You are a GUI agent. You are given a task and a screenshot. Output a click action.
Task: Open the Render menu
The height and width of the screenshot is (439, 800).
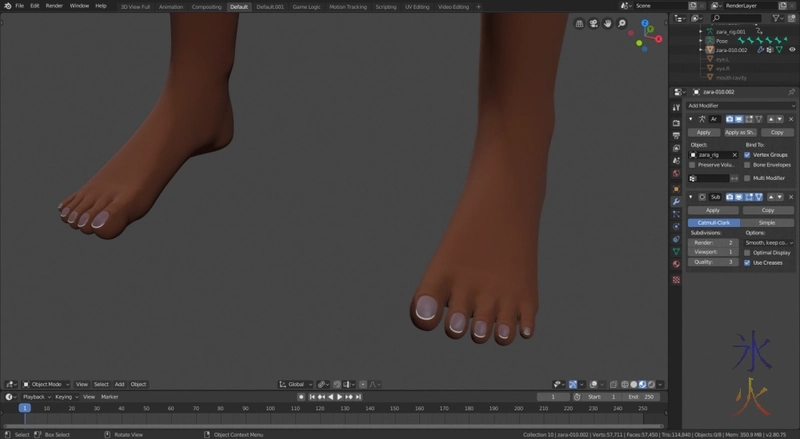tap(54, 6)
